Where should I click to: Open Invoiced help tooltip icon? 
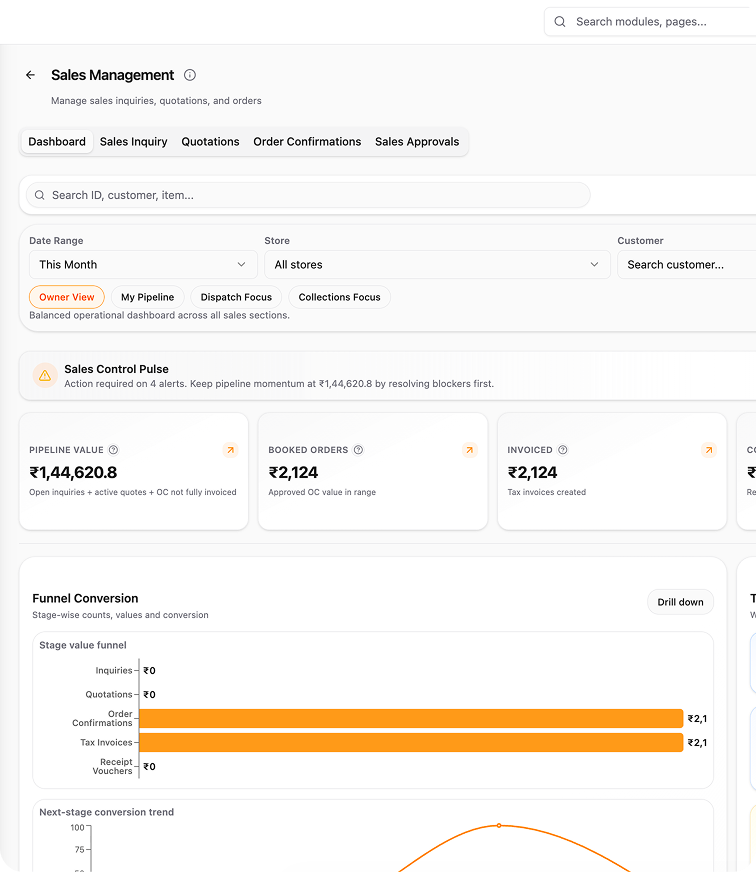(x=562, y=450)
